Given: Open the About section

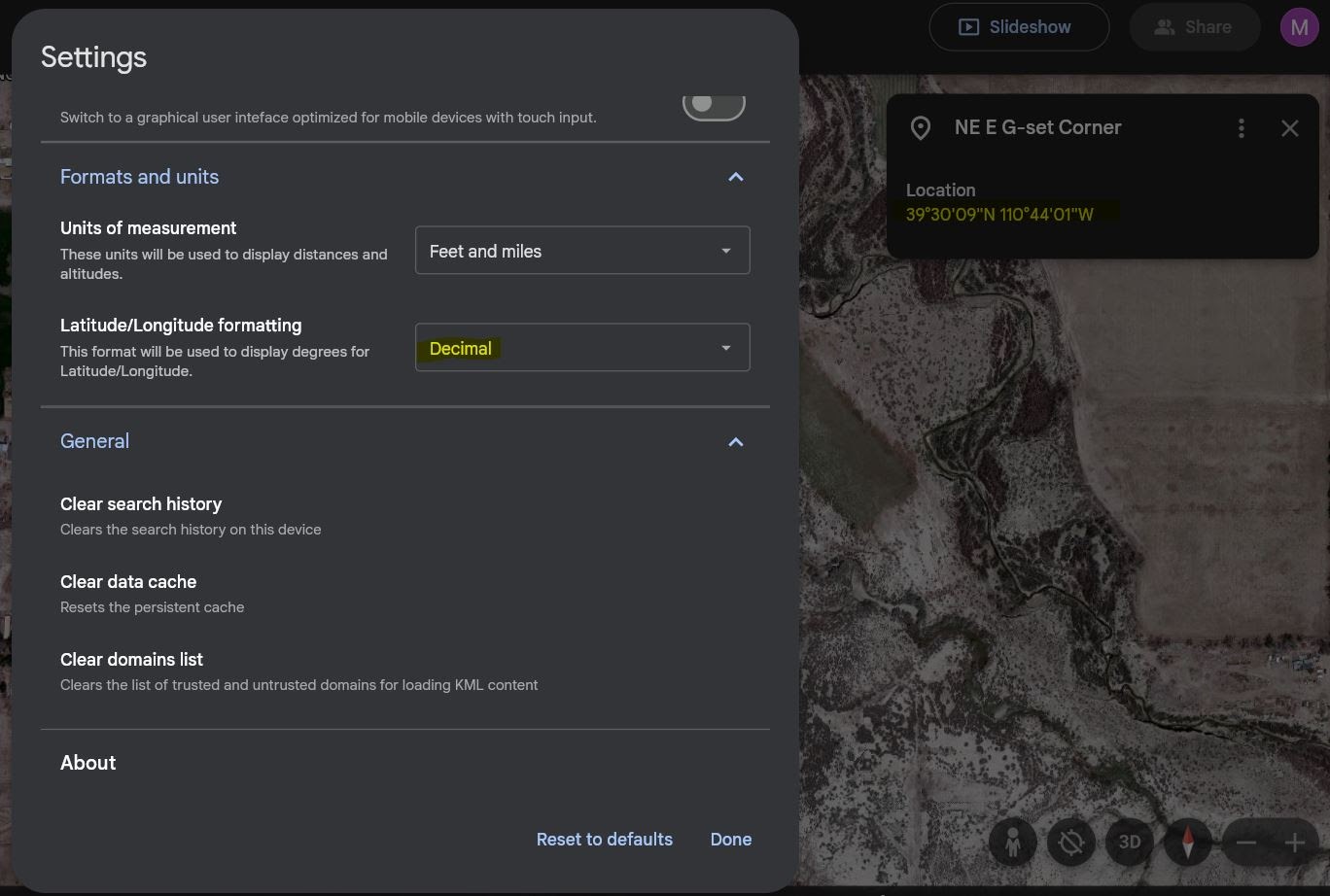Looking at the screenshot, I should 88,763.
